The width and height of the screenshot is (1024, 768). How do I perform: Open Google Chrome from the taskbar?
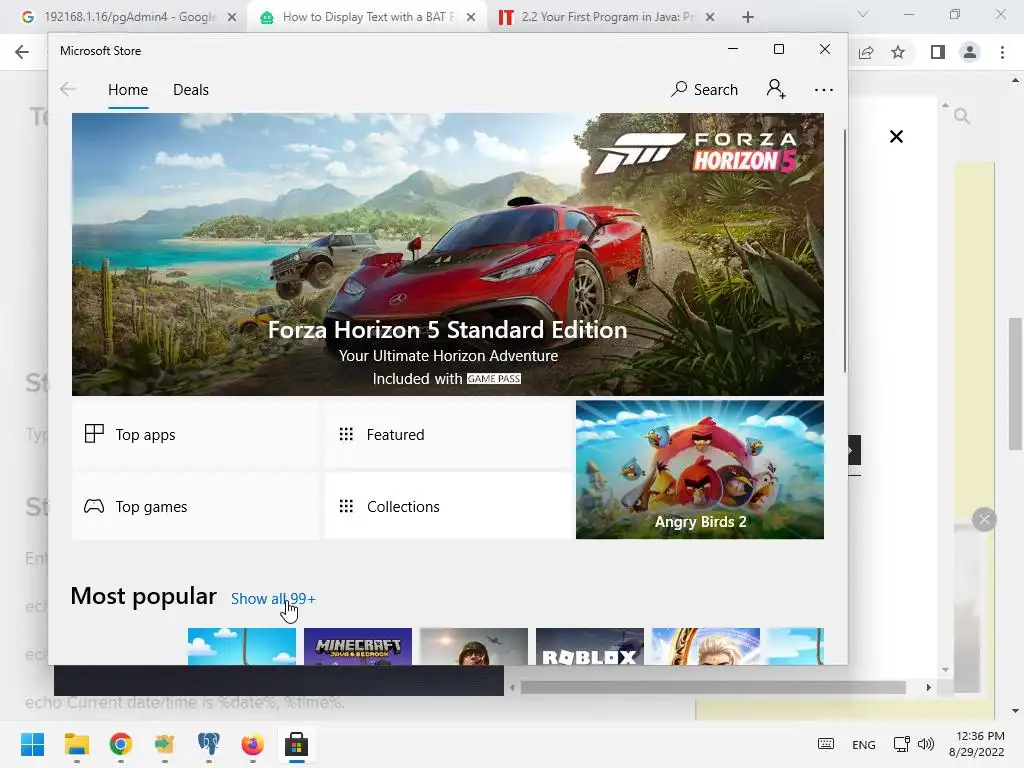121,744
